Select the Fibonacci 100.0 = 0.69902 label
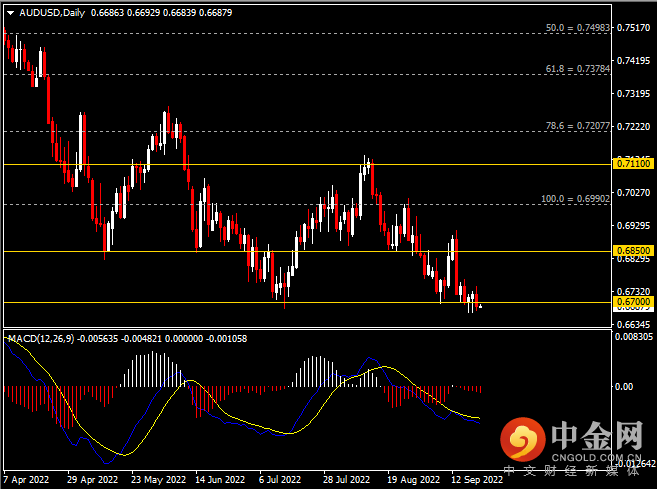657x489 pixels. [575, 199]
